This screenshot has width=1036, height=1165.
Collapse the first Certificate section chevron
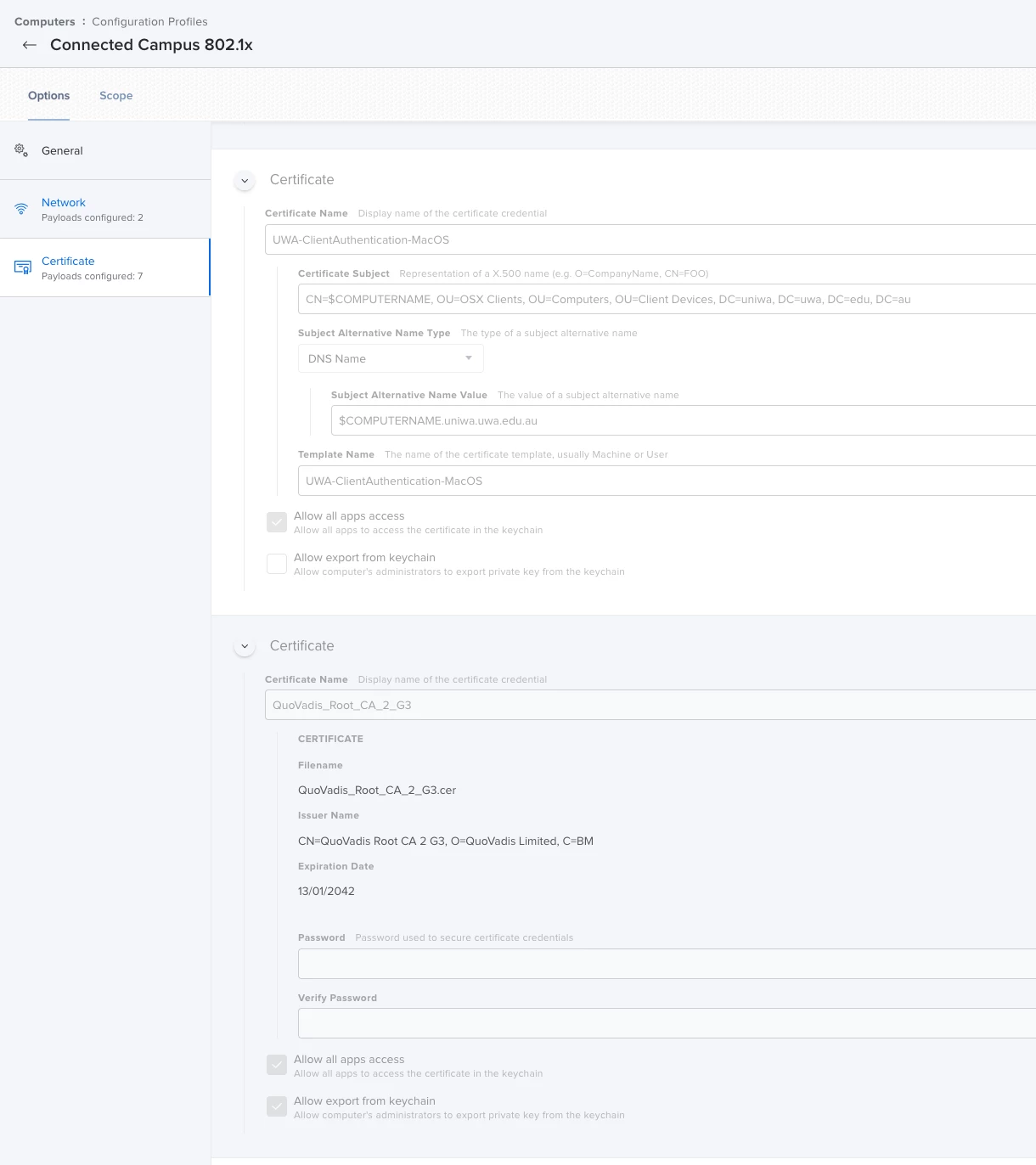245,180
